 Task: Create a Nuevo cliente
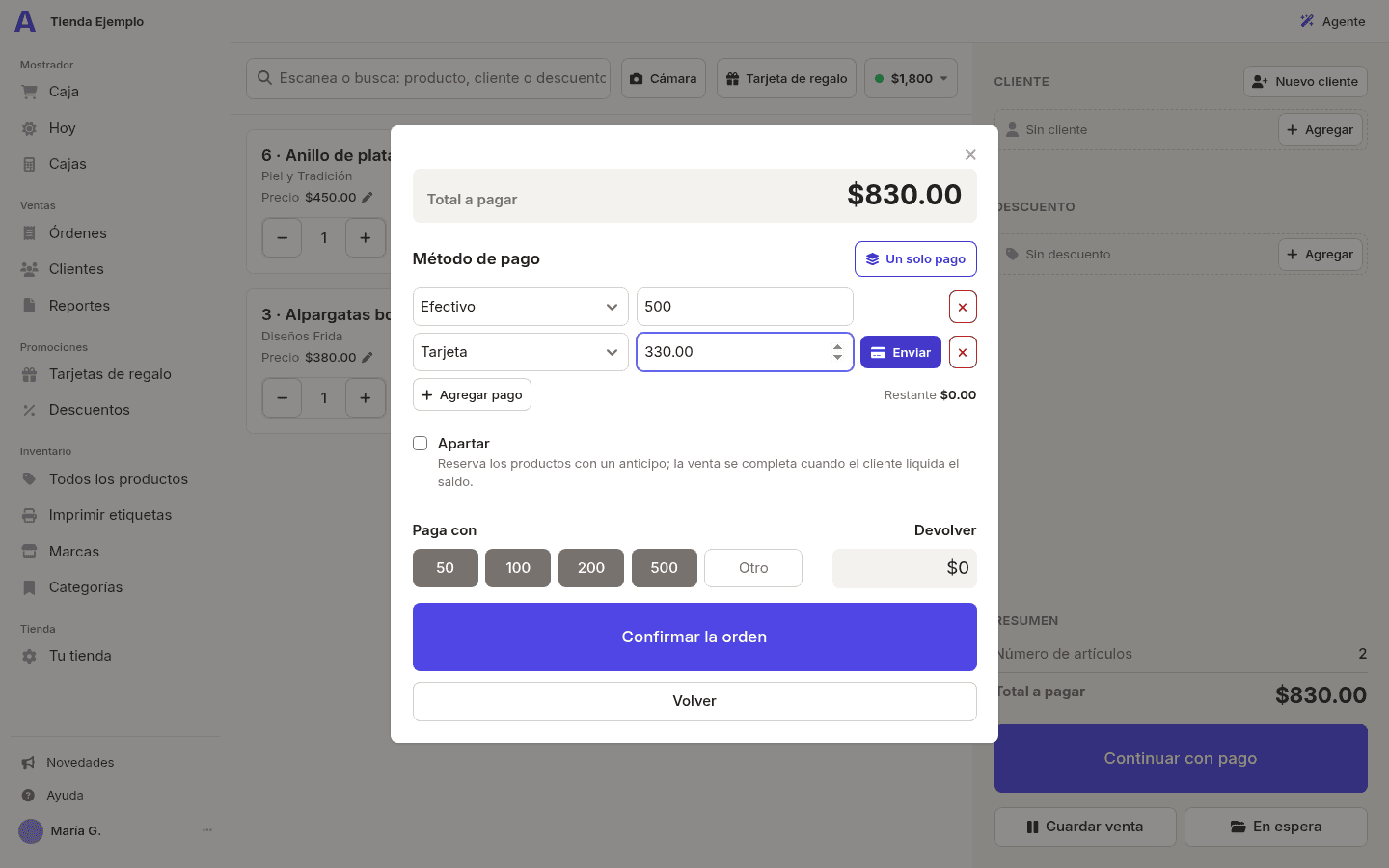coord(1305,82)
